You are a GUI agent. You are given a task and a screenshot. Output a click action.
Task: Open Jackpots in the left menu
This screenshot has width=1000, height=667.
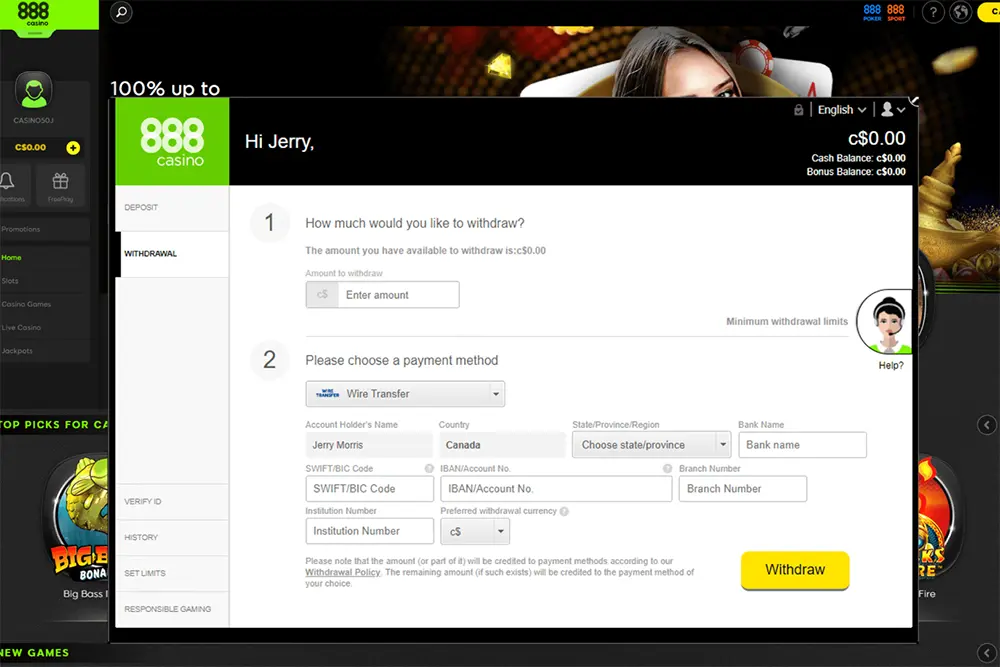click(45, 351)
